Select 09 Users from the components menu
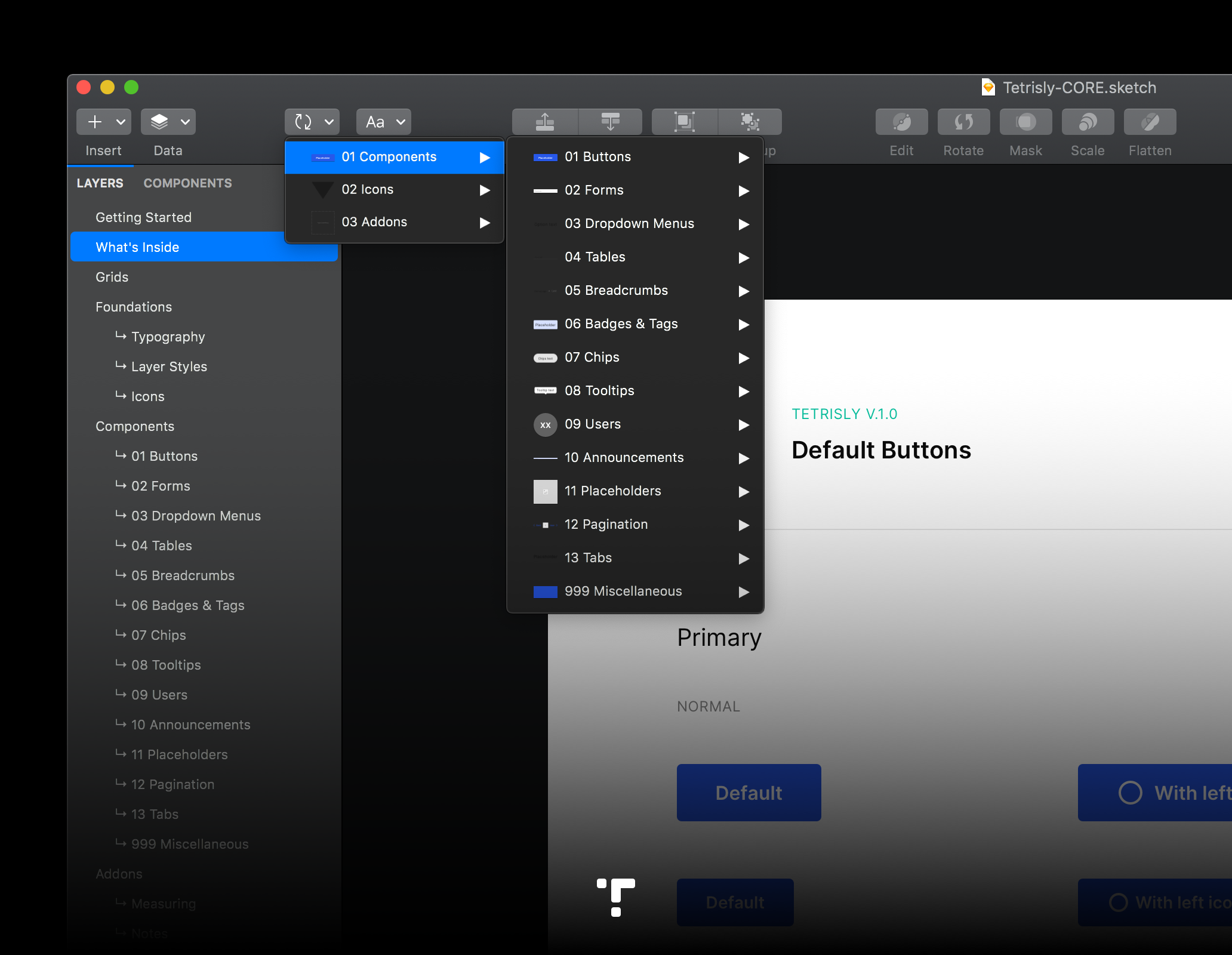The image size is (1232, 955). pos(592,424)
